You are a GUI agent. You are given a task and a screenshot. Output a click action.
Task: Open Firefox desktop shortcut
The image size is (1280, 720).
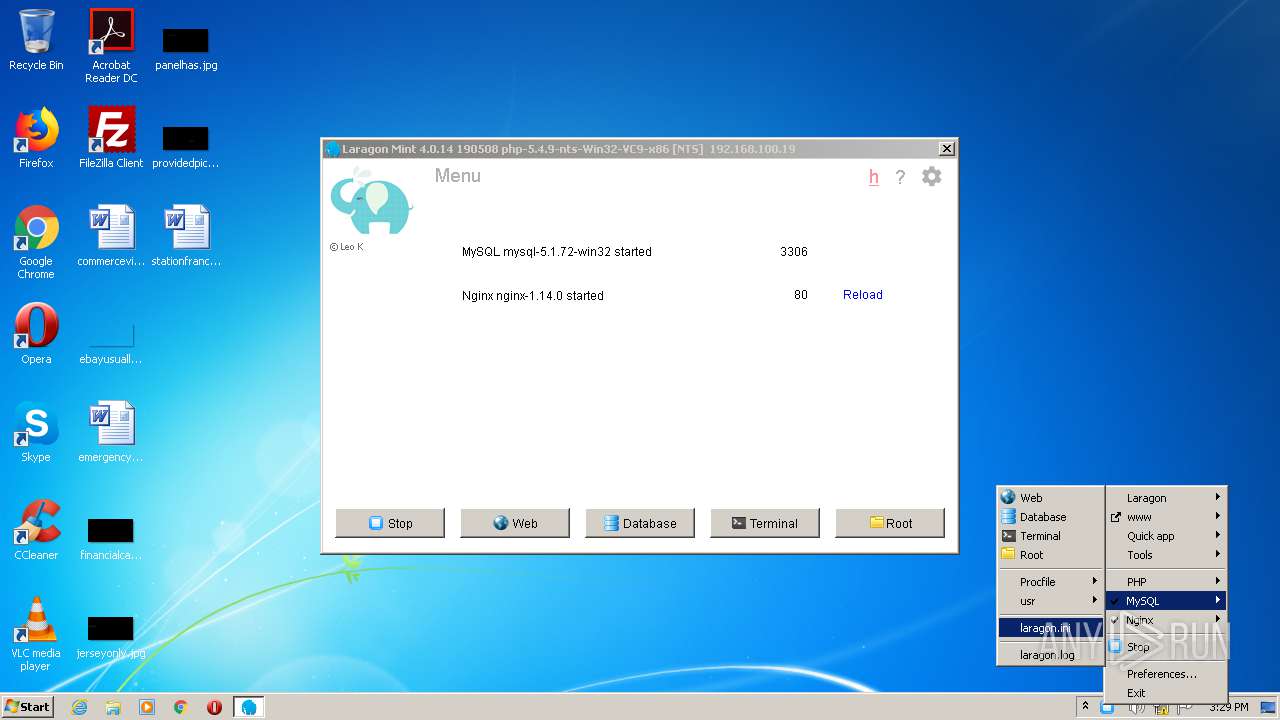click(x=36, y=139)
